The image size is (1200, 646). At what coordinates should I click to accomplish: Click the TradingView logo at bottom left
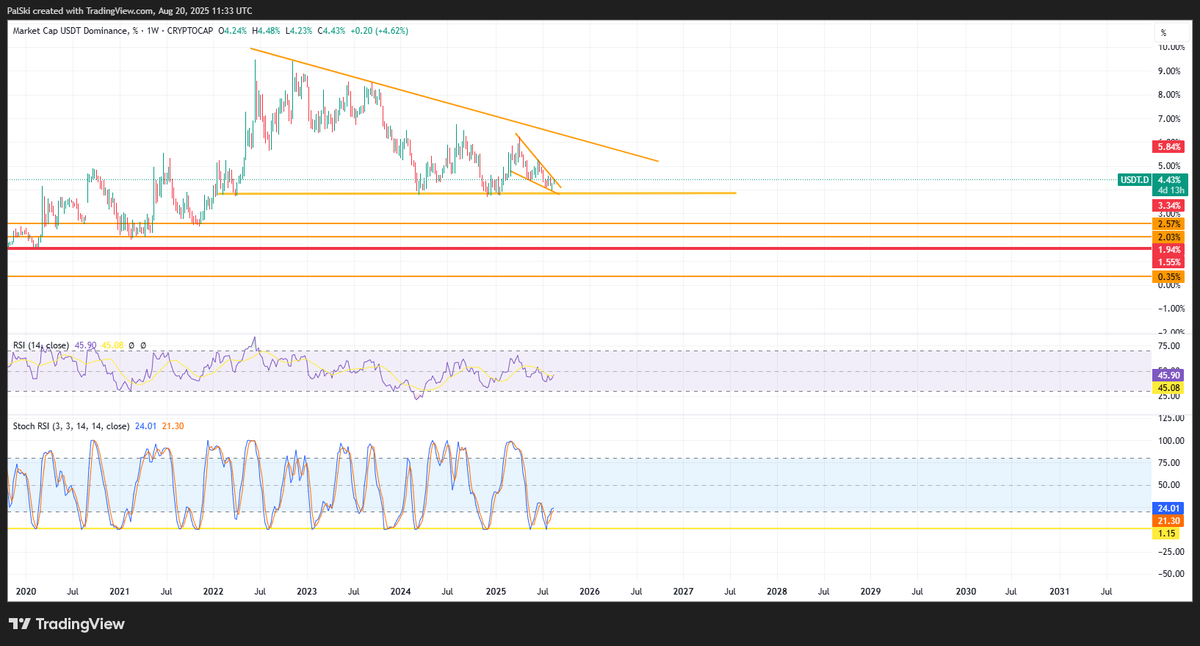(67, 624)
